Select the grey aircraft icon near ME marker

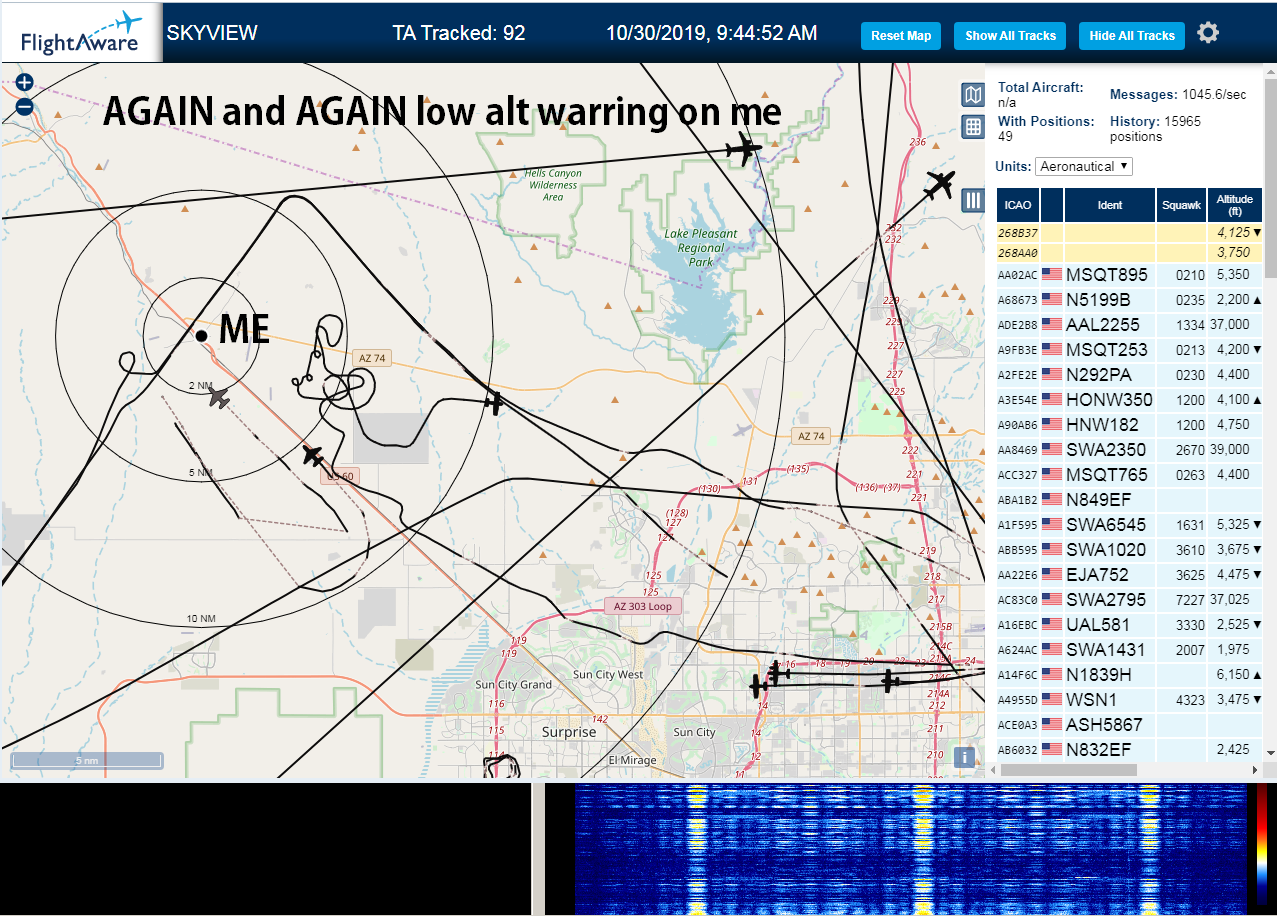click(x=219, y=398)
